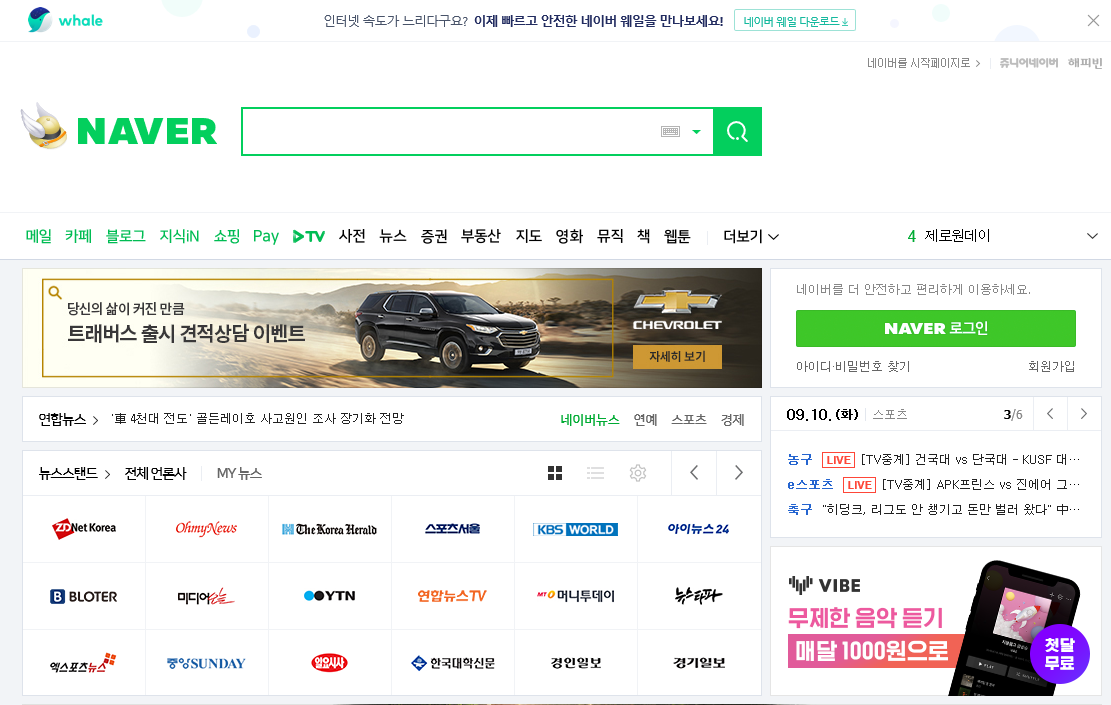Switch to 네이버뉴스 tab
The image size is (1111, 705).
(590, 419)
